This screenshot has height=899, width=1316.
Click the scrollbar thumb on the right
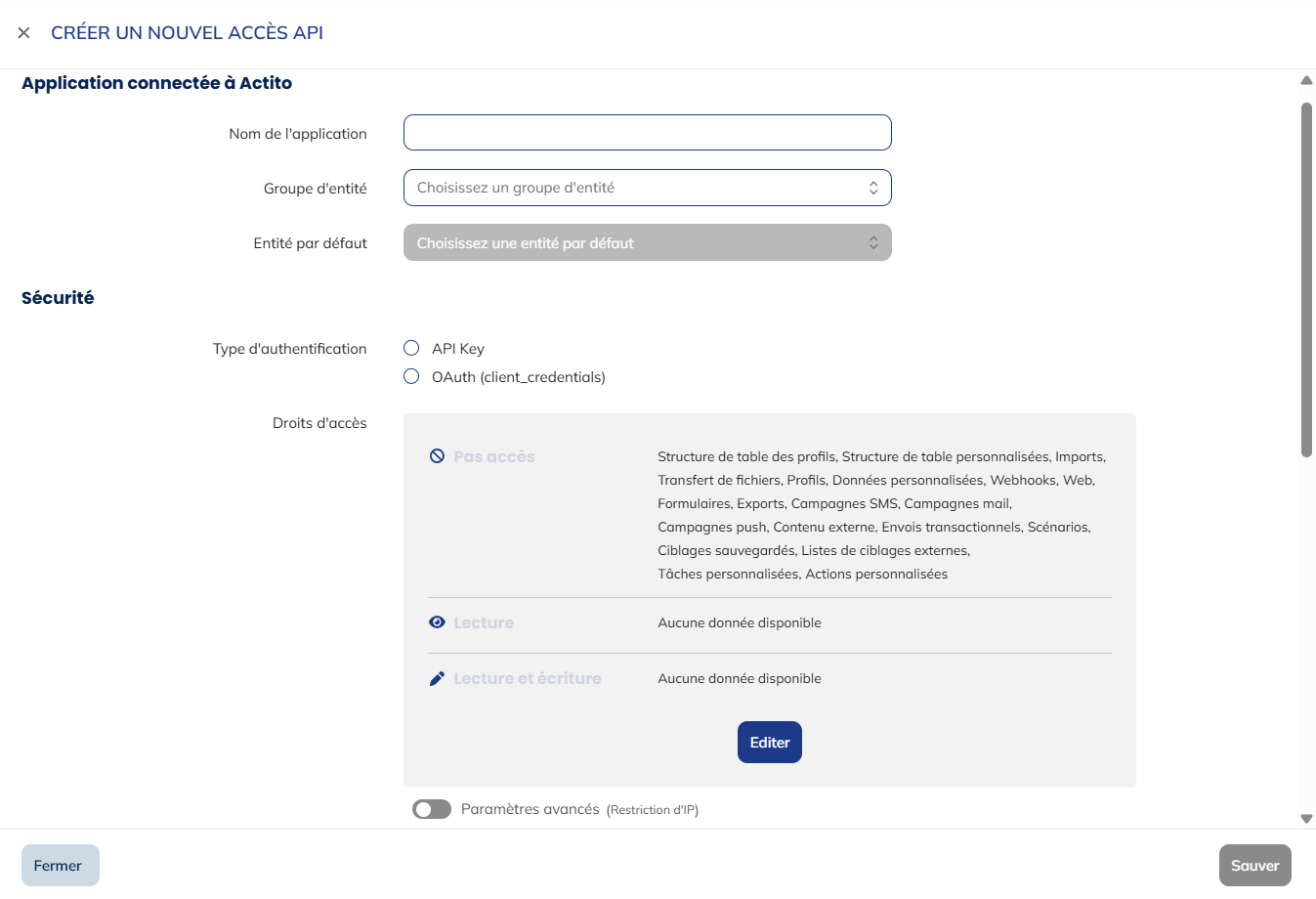(x=1305, y=274)
